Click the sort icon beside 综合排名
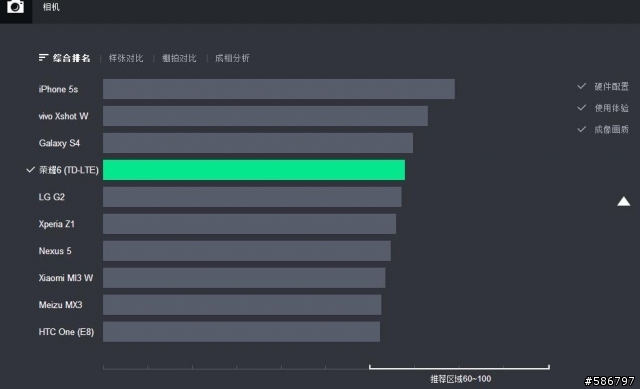Screen dimensions: 640x389 click(43, 58)
